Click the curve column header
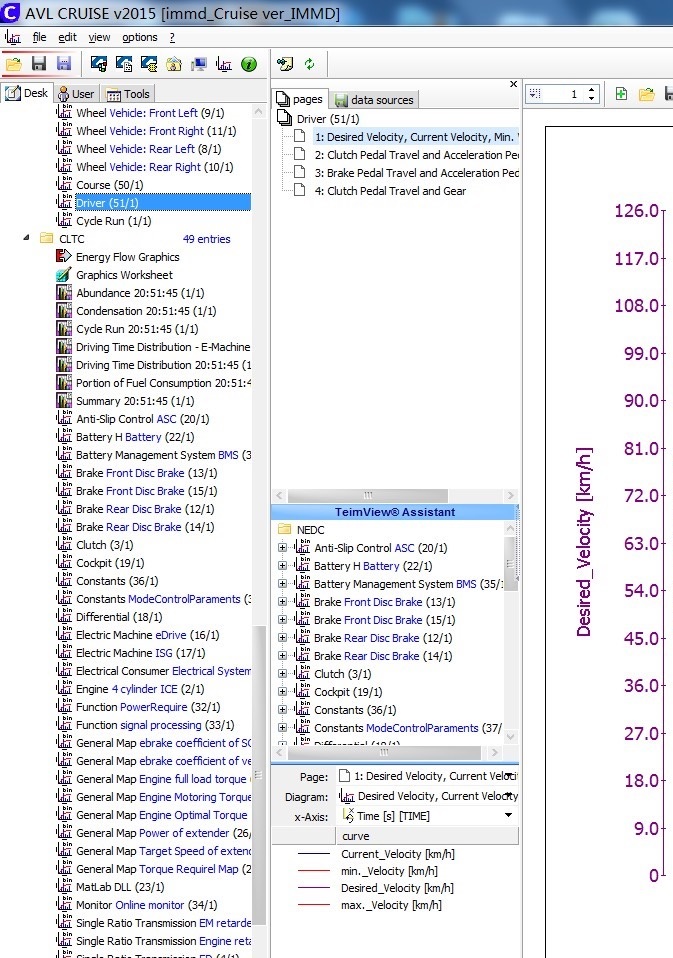Screen dimensions: 673x958 point(427,835)
